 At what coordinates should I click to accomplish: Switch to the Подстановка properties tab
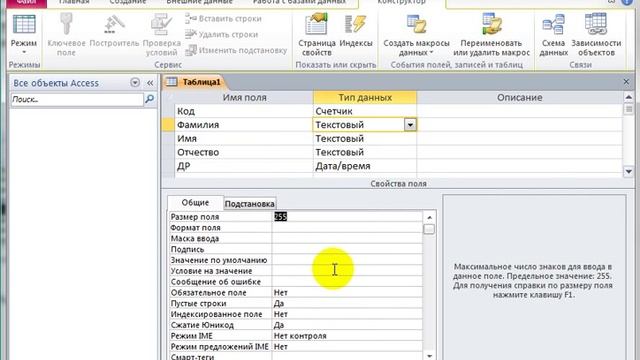pyautogui.click(x=249, y=204)
